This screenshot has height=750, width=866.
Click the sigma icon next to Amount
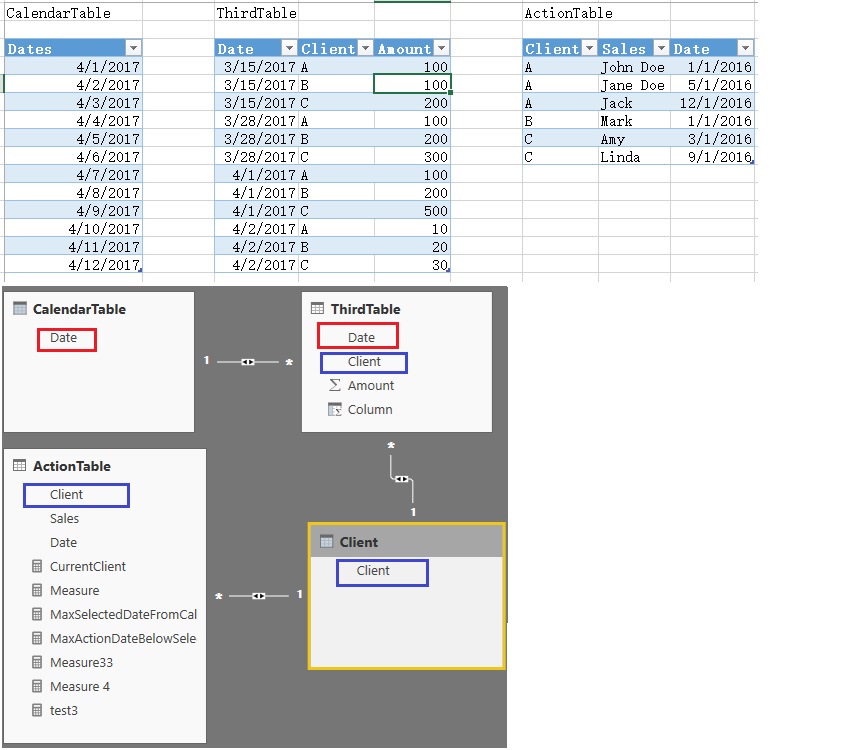coord(335,385)
